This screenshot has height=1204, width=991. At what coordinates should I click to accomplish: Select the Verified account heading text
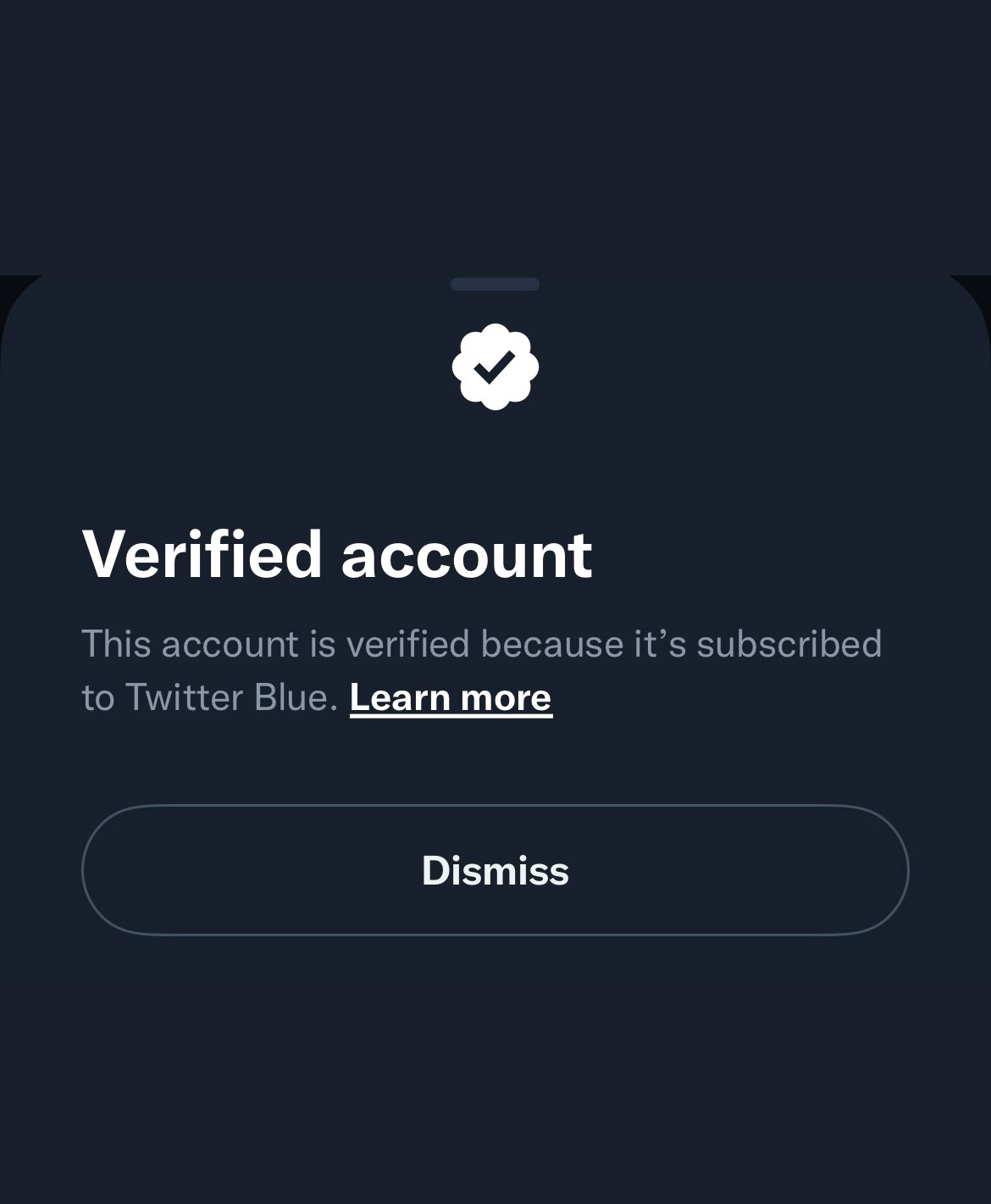[x=339, y=555]
